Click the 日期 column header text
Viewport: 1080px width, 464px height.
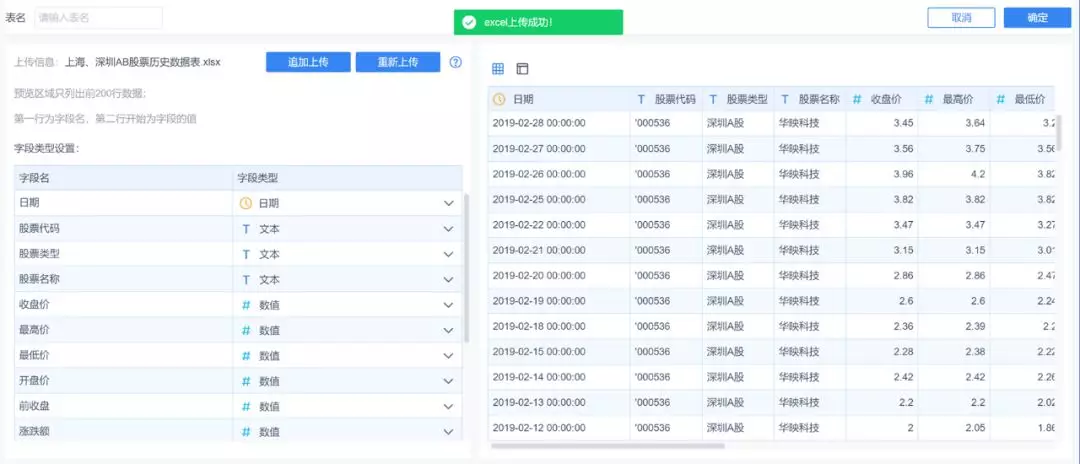pos(523,99)
